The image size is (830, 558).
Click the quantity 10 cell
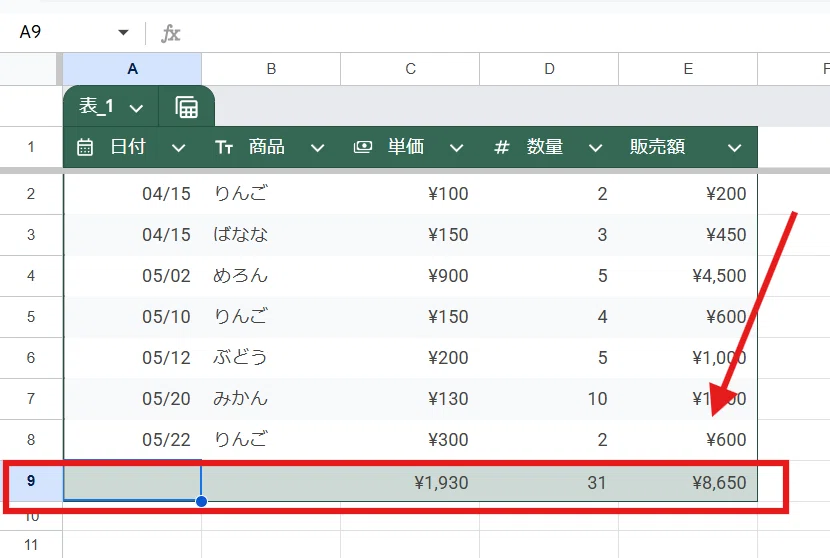pyautogui.click(x=549, y=398)
